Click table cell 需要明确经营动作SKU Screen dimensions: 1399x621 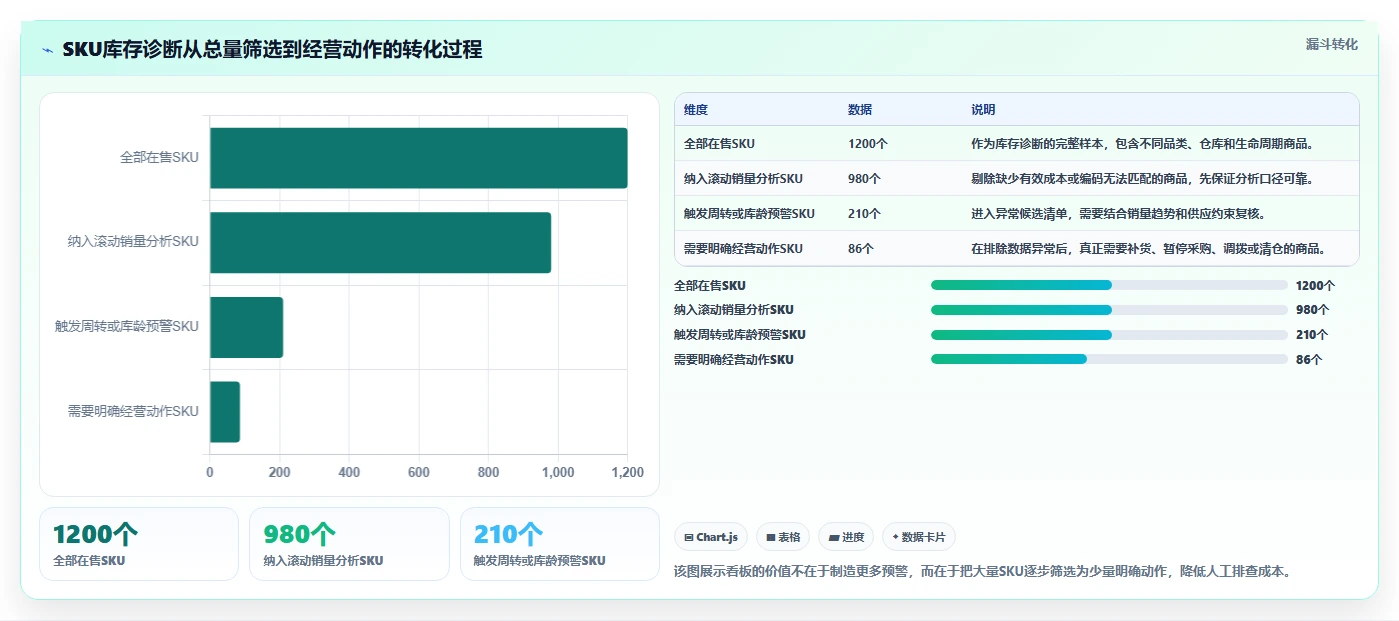click(x=743, y=249)
